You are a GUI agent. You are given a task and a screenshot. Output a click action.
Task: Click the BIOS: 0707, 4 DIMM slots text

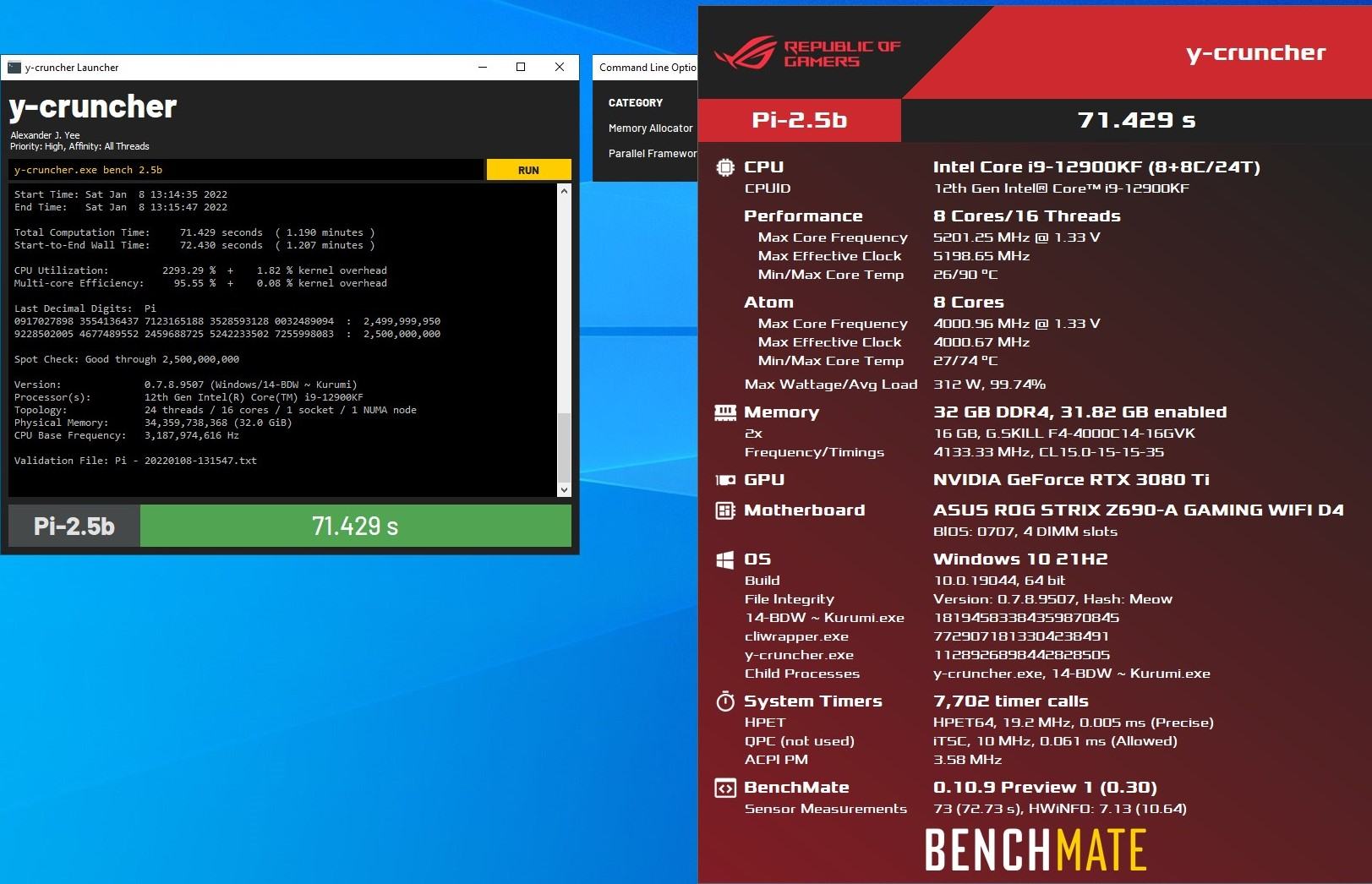pos(1025,532)
